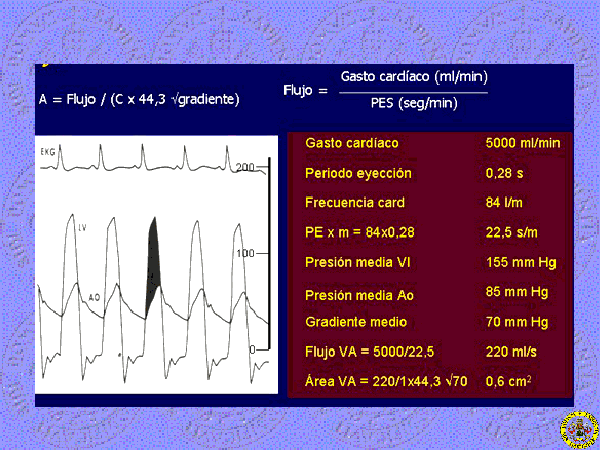Click the 'Gradiente medio' label
The height and width of the screenshot is (450, 600).
pos(356,322)
